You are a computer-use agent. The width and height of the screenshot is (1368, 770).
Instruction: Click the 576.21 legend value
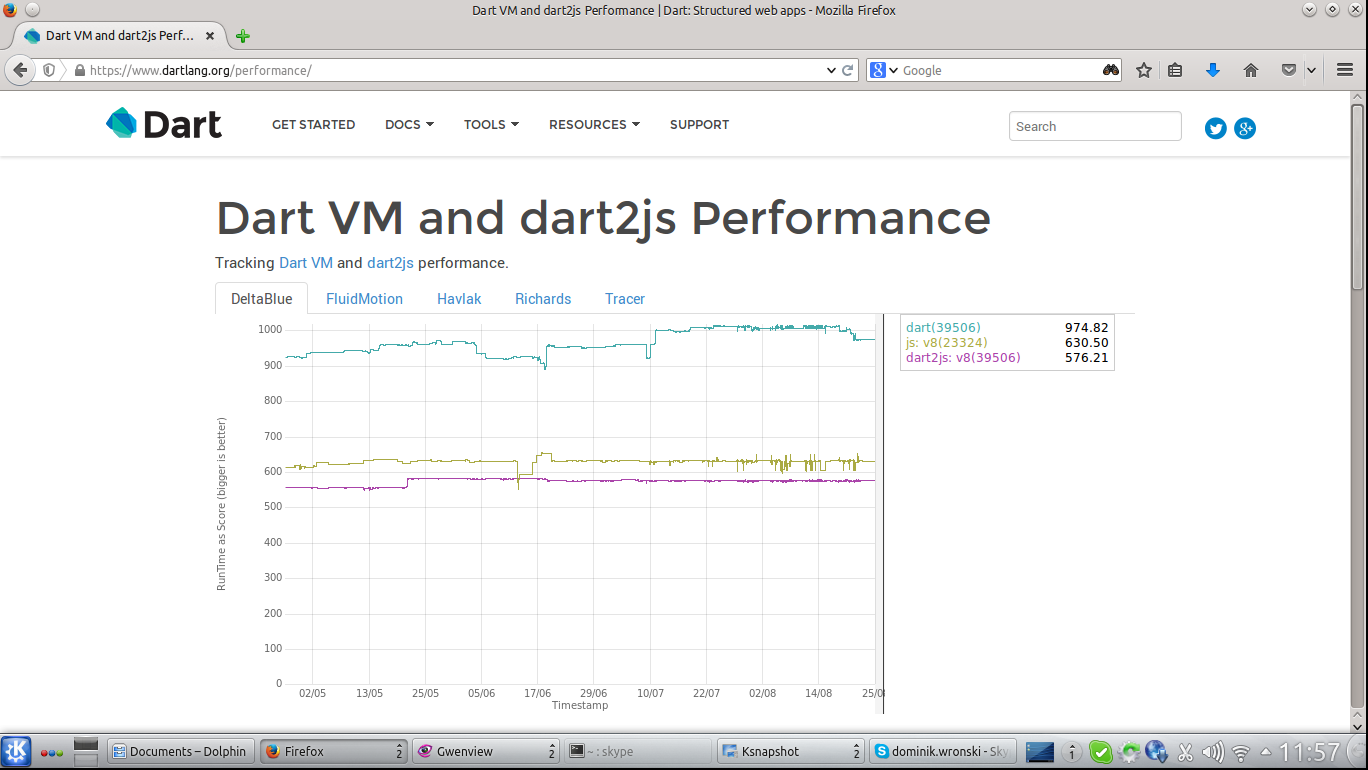pyautogui.click(x=1086, y=357)
